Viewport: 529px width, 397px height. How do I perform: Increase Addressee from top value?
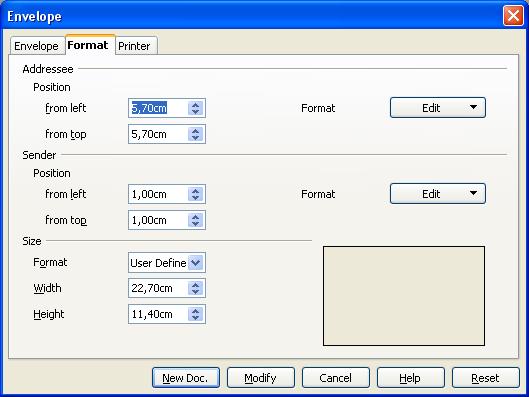[x=196, y=131]
